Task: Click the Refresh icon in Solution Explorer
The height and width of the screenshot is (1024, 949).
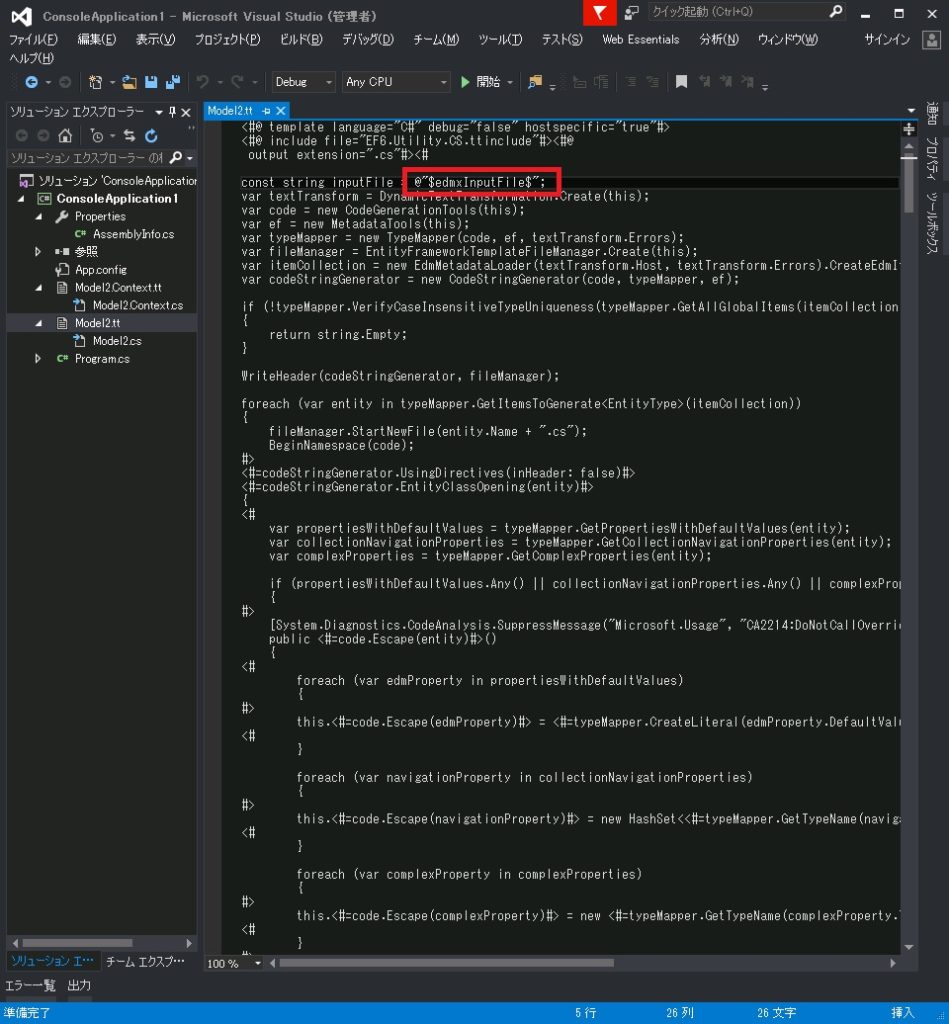Action: click(151, 136)
